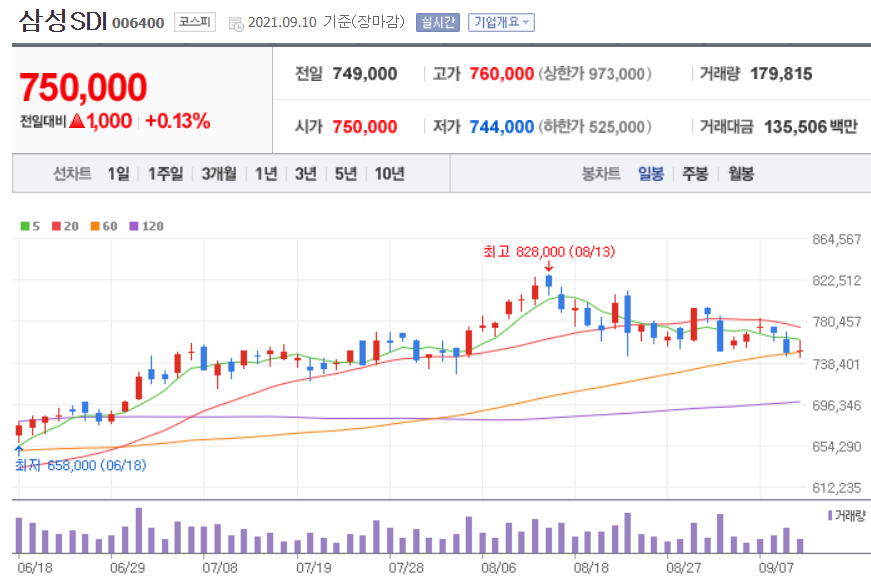Click the 822,512 price axis label
Viewport: 871px width, 579px height.
coord(837,281)
